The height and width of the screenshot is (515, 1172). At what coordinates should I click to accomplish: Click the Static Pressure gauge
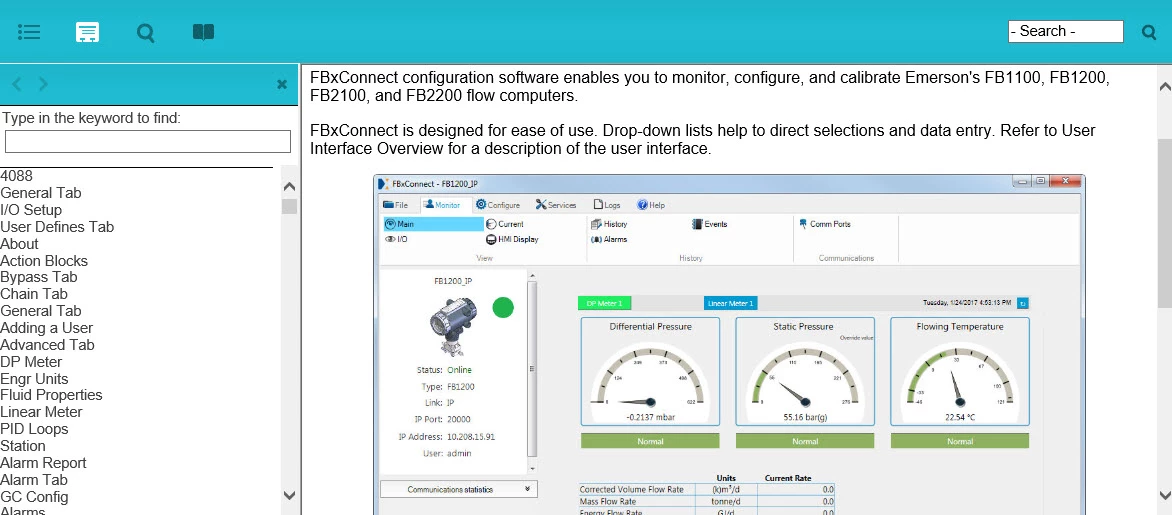click(x=805, y=371)
